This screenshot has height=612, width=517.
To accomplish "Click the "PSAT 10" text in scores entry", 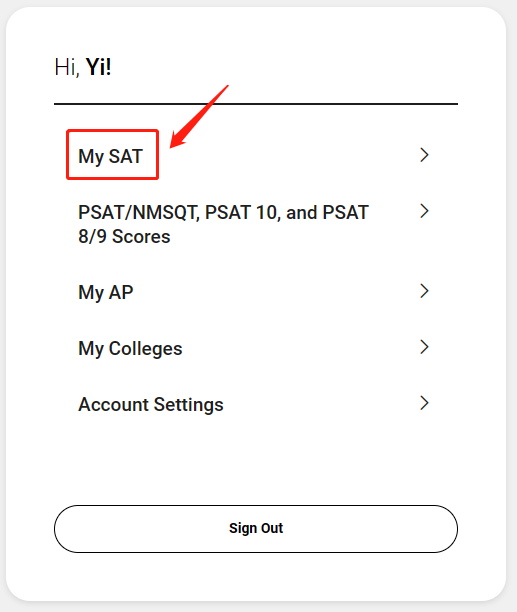I will 241,213.
